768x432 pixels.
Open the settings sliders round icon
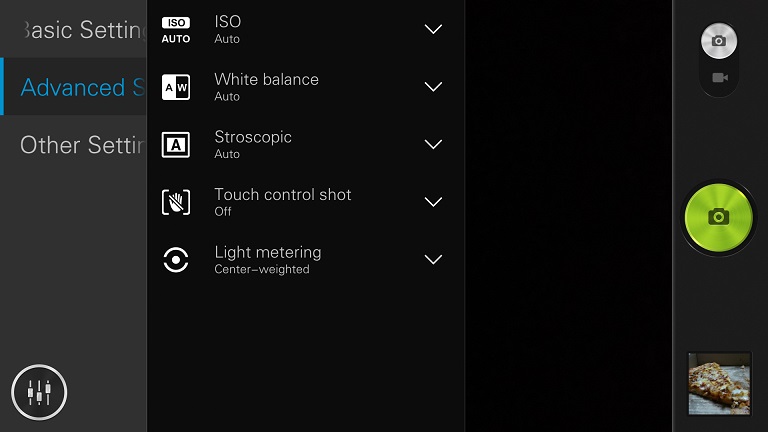(x=39, y=392)
